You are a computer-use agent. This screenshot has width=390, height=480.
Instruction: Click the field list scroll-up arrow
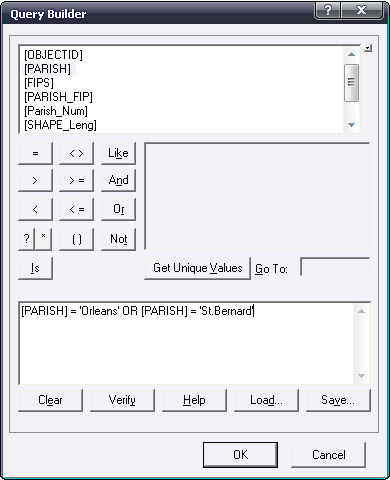coord(351,54)
